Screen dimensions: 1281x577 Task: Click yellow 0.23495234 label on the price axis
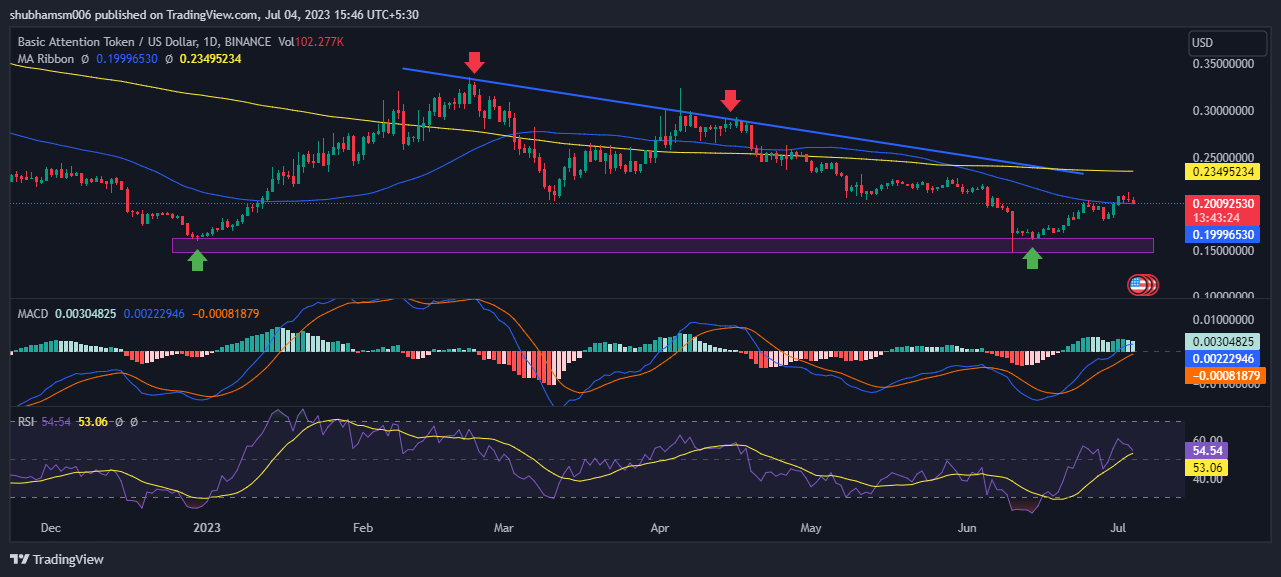[1223, 171]
